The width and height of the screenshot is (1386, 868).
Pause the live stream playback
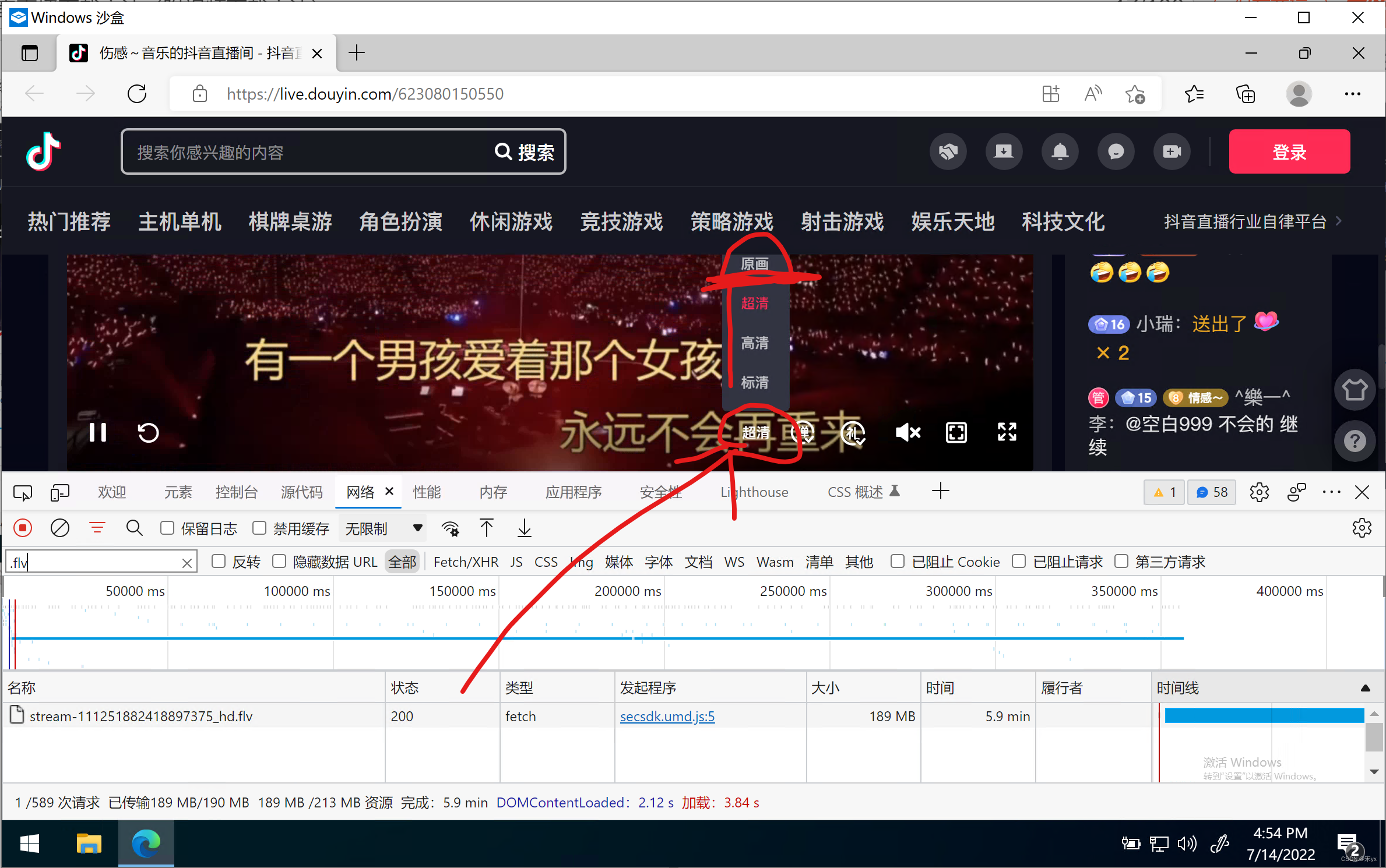(98, 432)
